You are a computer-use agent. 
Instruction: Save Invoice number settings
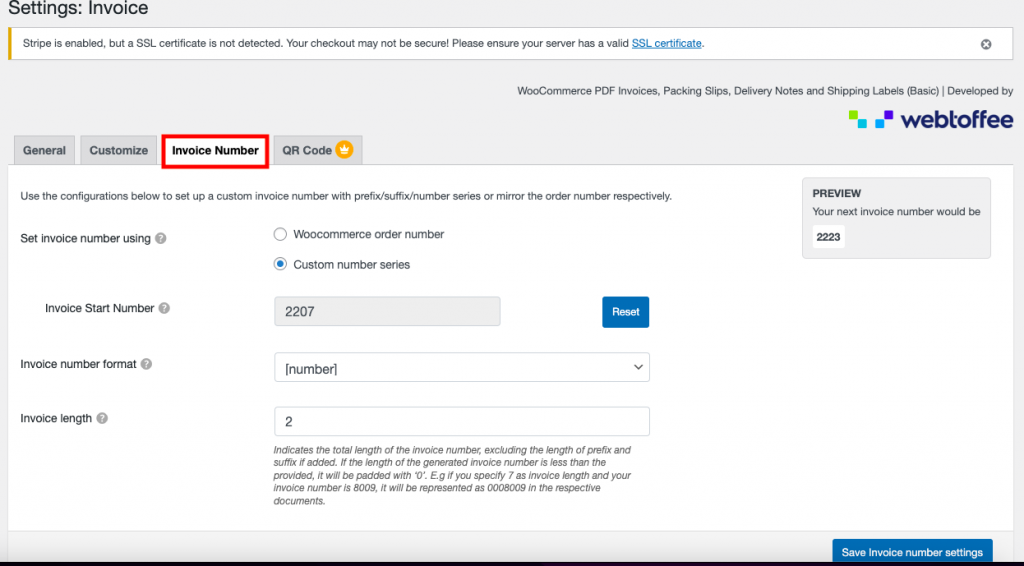[x=912, y=551]
